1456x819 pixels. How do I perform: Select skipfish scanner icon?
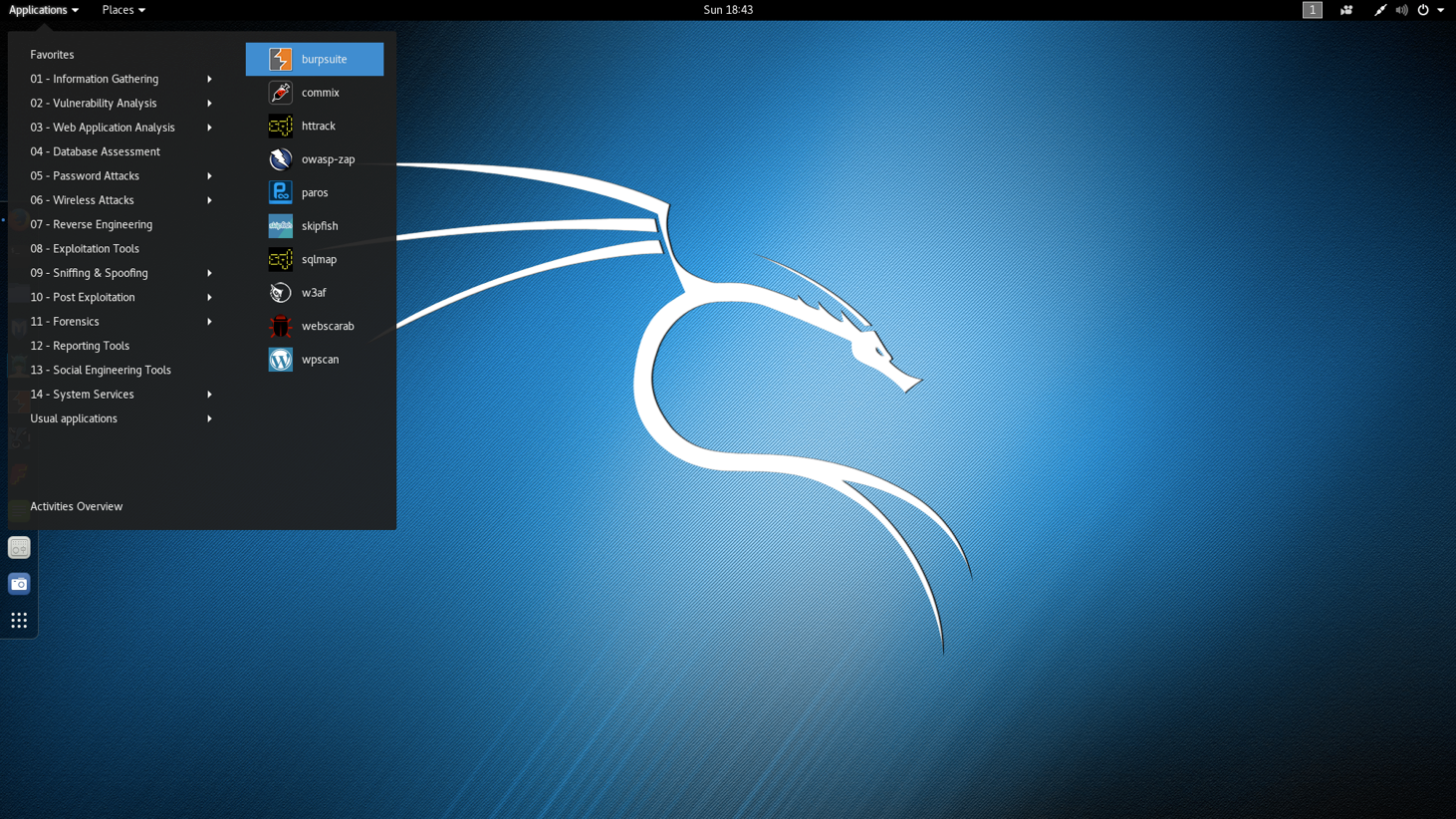coord(280,226)
